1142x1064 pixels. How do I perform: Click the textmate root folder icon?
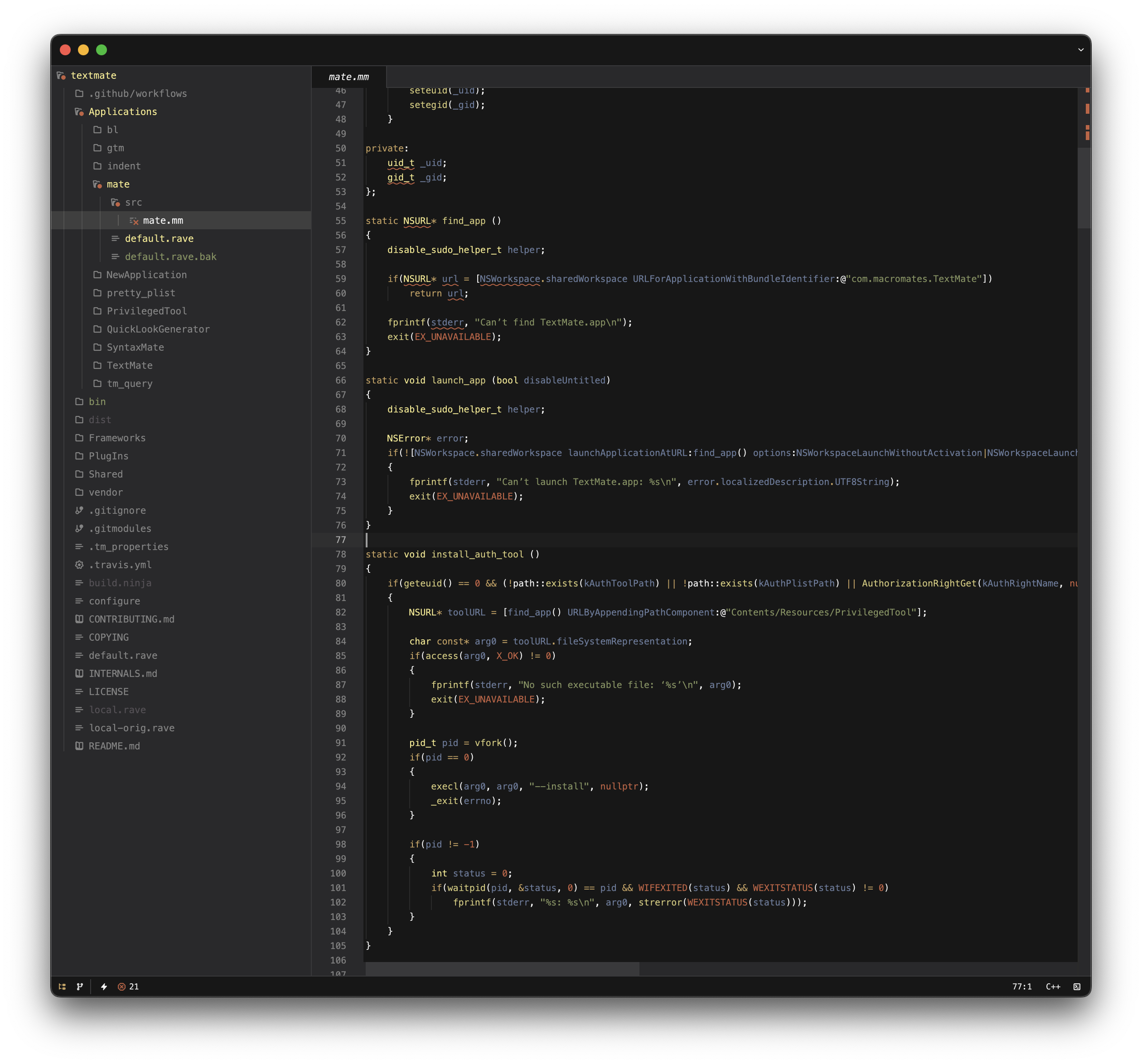pos(62,75)
